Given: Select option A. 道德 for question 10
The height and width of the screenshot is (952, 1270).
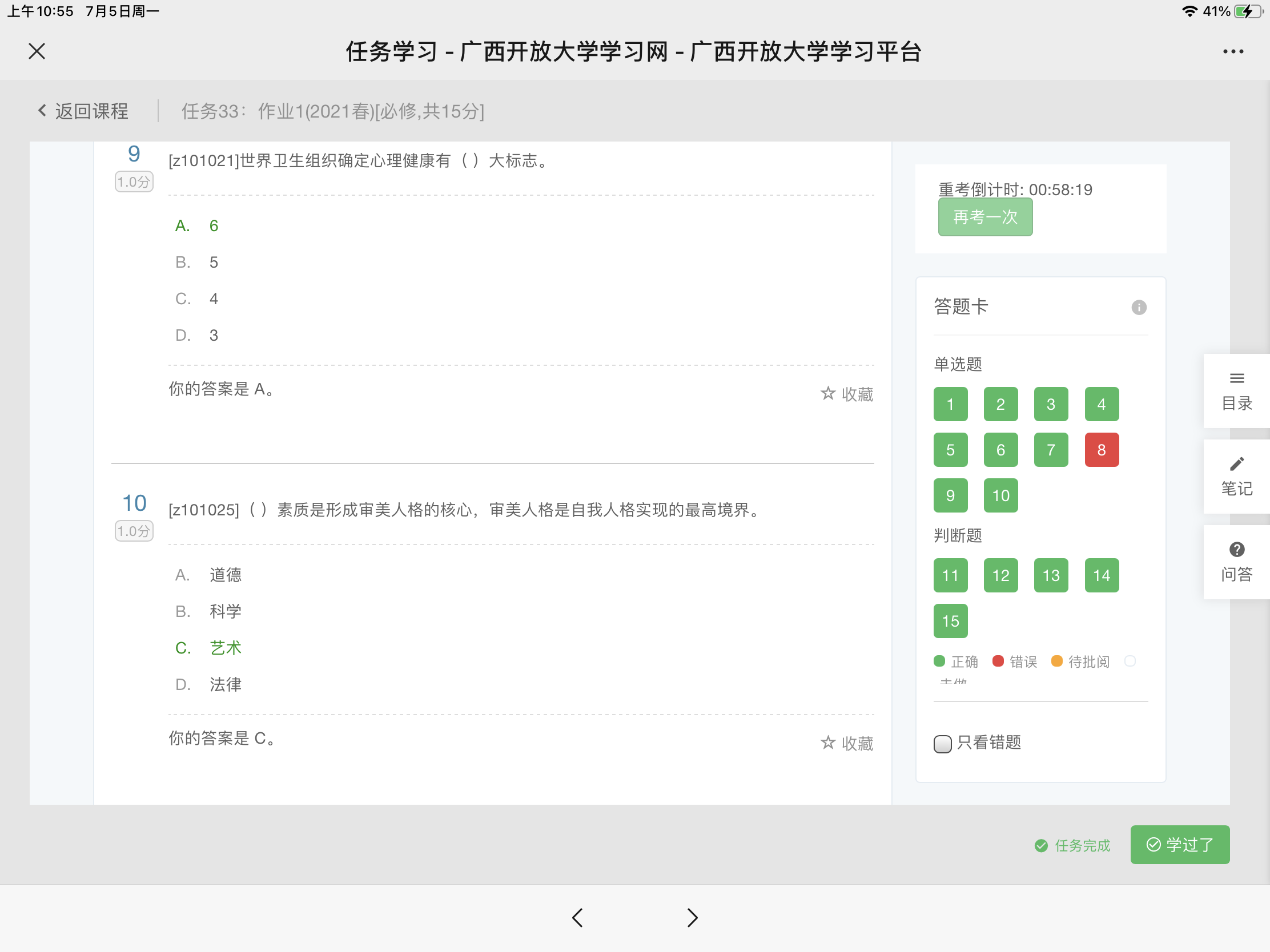Looking at the screenshot, I should pyautogui.click(x=208, y=575).
